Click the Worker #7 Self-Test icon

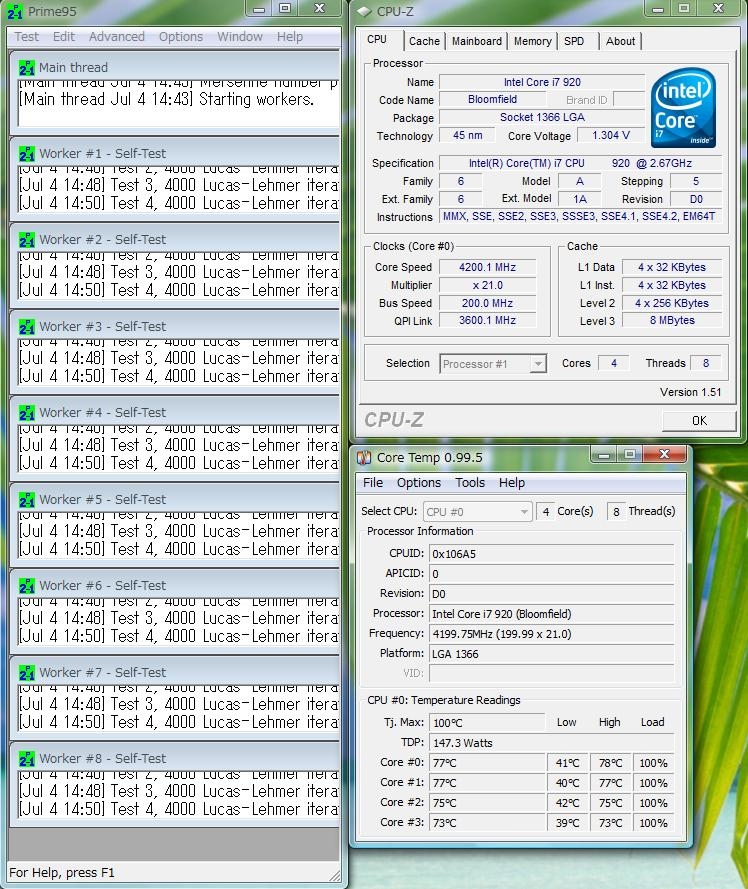tap(27, 672)
